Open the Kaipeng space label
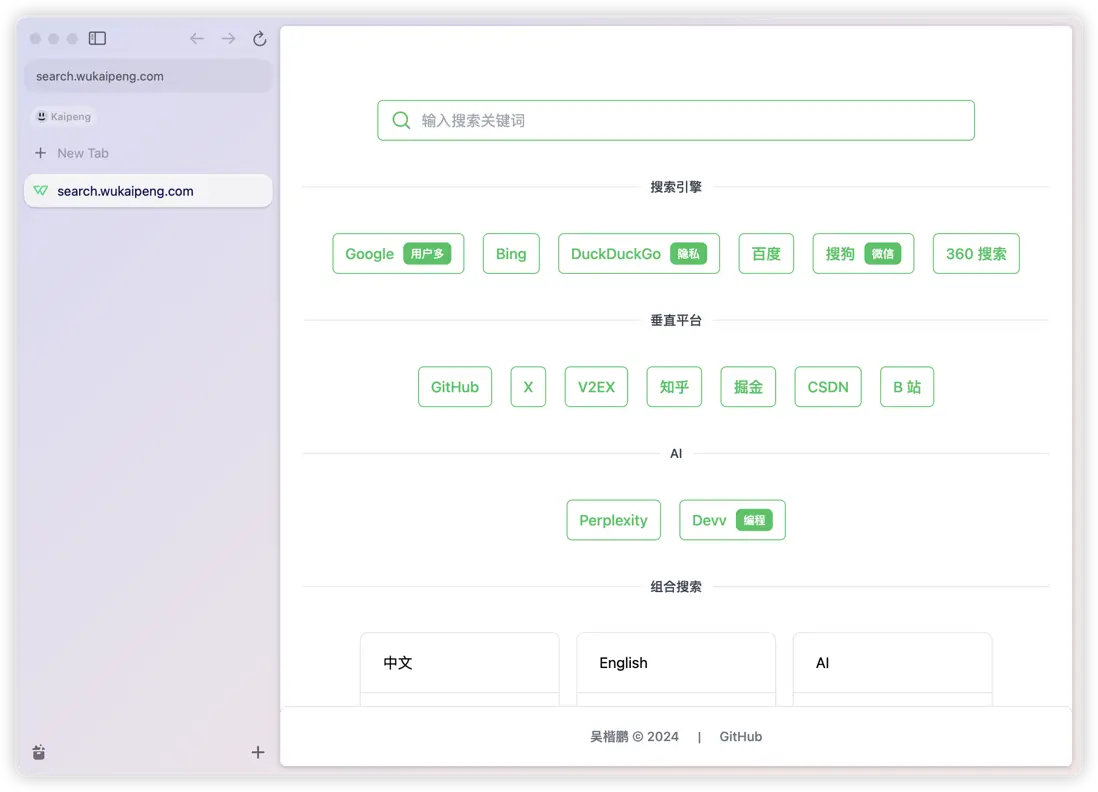 [x=64, y=116]
